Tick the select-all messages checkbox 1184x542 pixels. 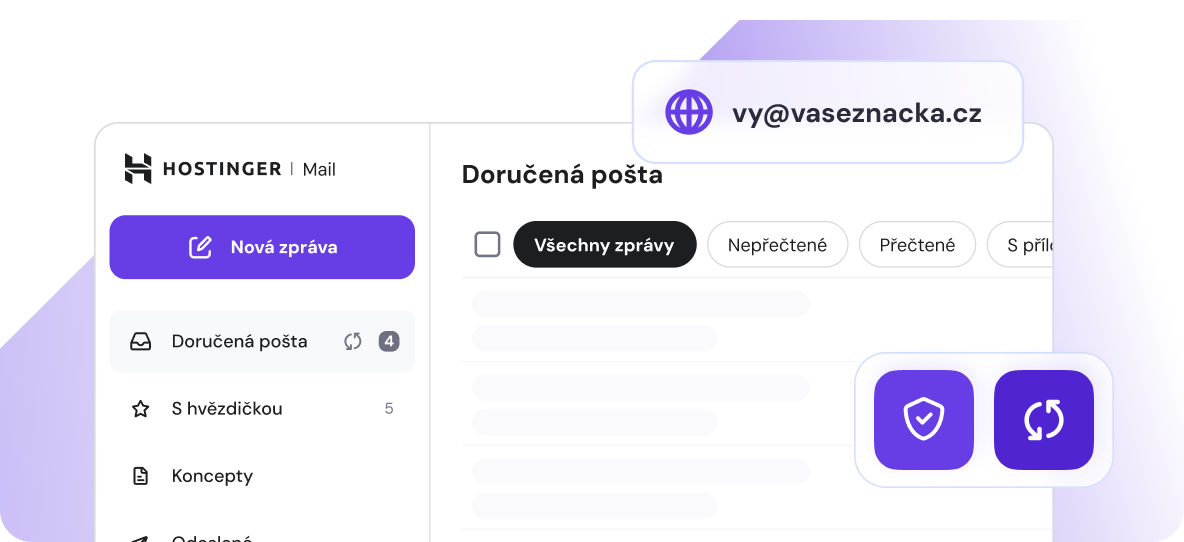click(487, 244)
